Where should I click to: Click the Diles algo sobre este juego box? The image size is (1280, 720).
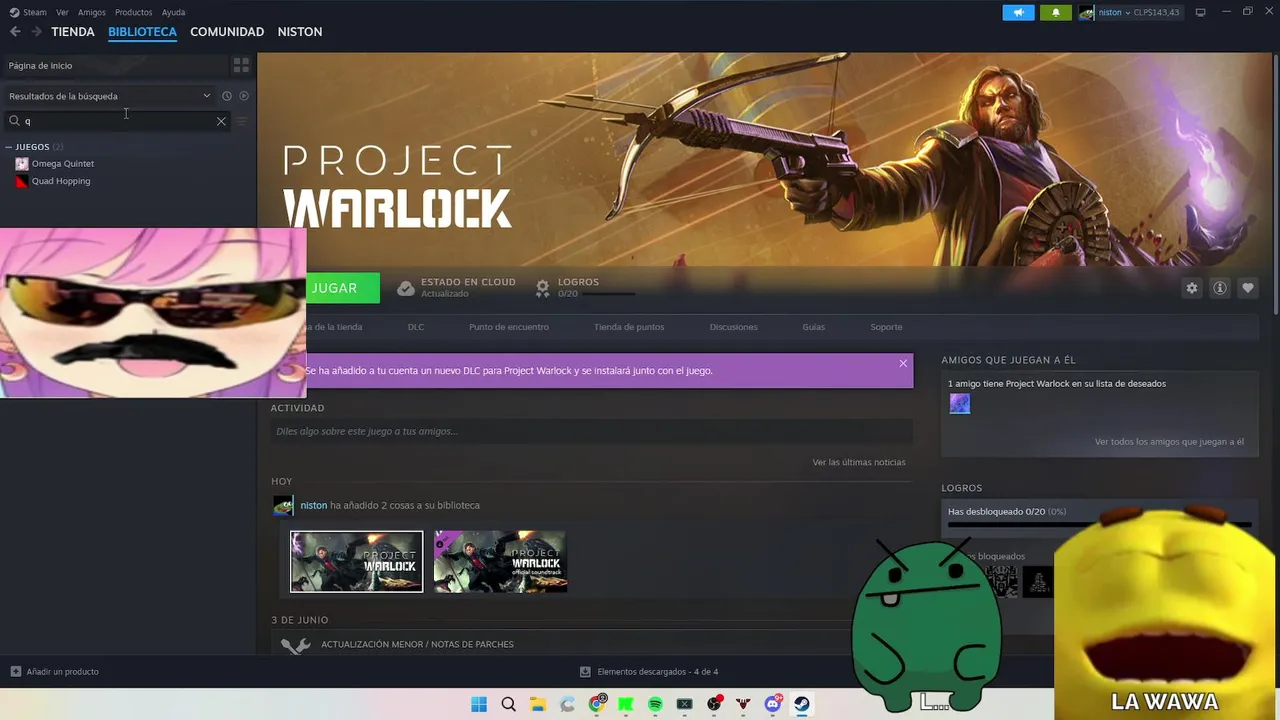point(591,431)
